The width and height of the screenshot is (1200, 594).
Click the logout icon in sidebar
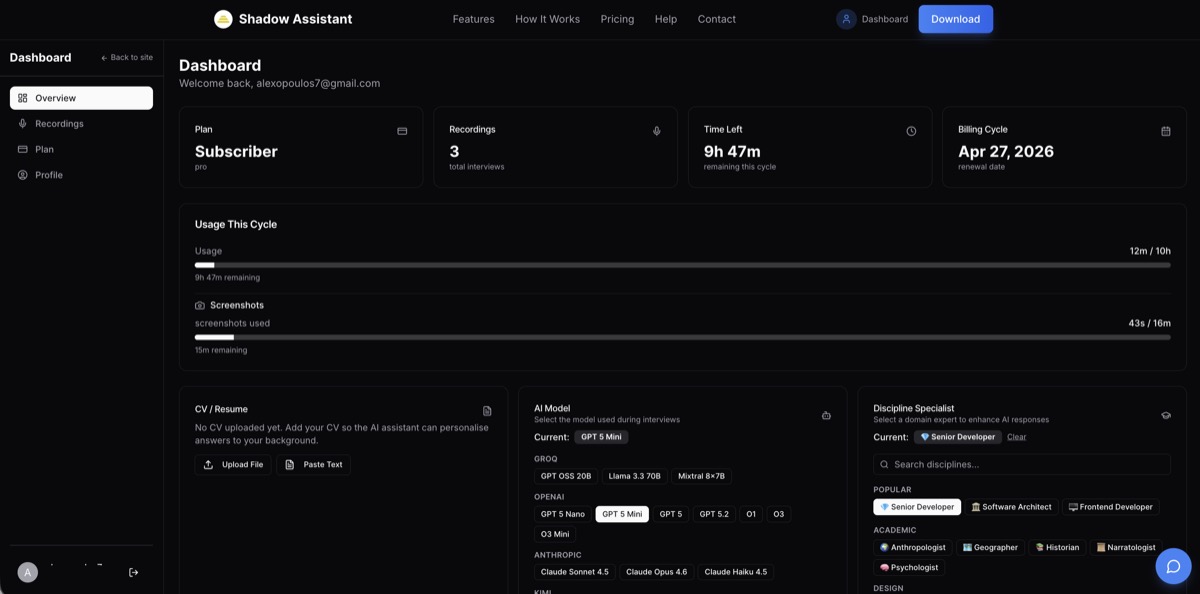[134, 572]
